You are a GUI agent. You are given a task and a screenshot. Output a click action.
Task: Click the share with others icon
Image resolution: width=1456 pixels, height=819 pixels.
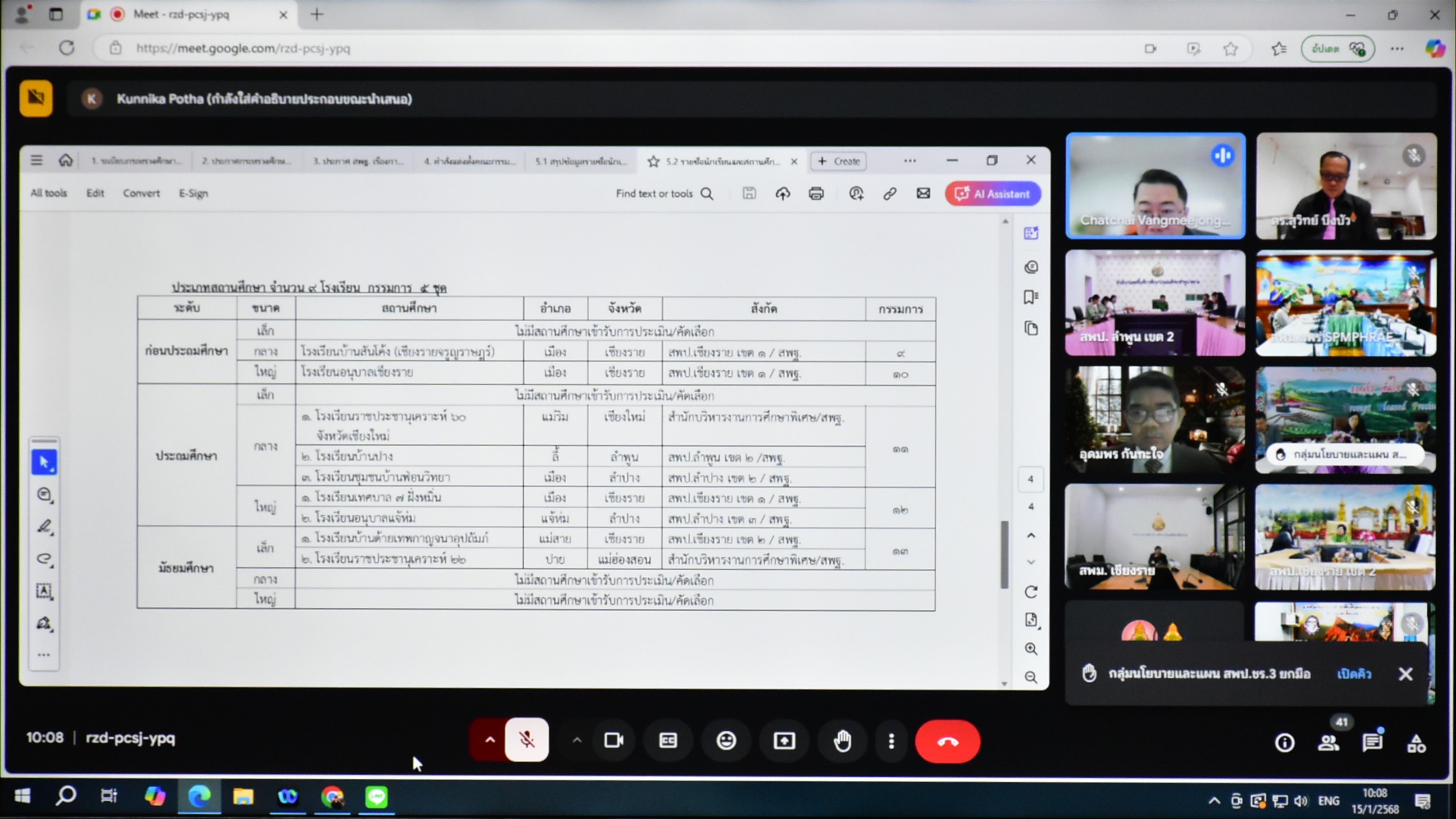point(856,193)
